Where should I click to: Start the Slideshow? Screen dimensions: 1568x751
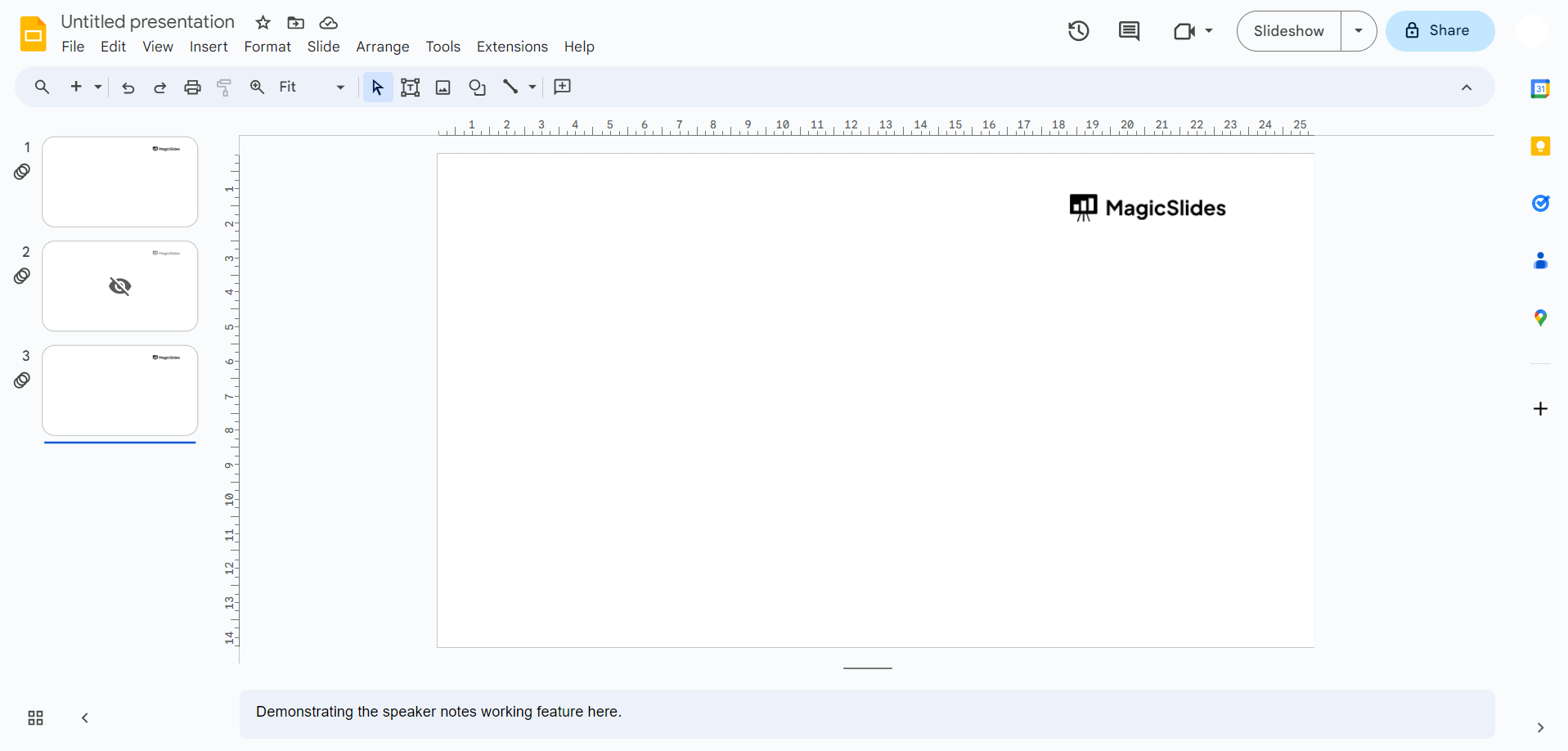coord(1289,31)
